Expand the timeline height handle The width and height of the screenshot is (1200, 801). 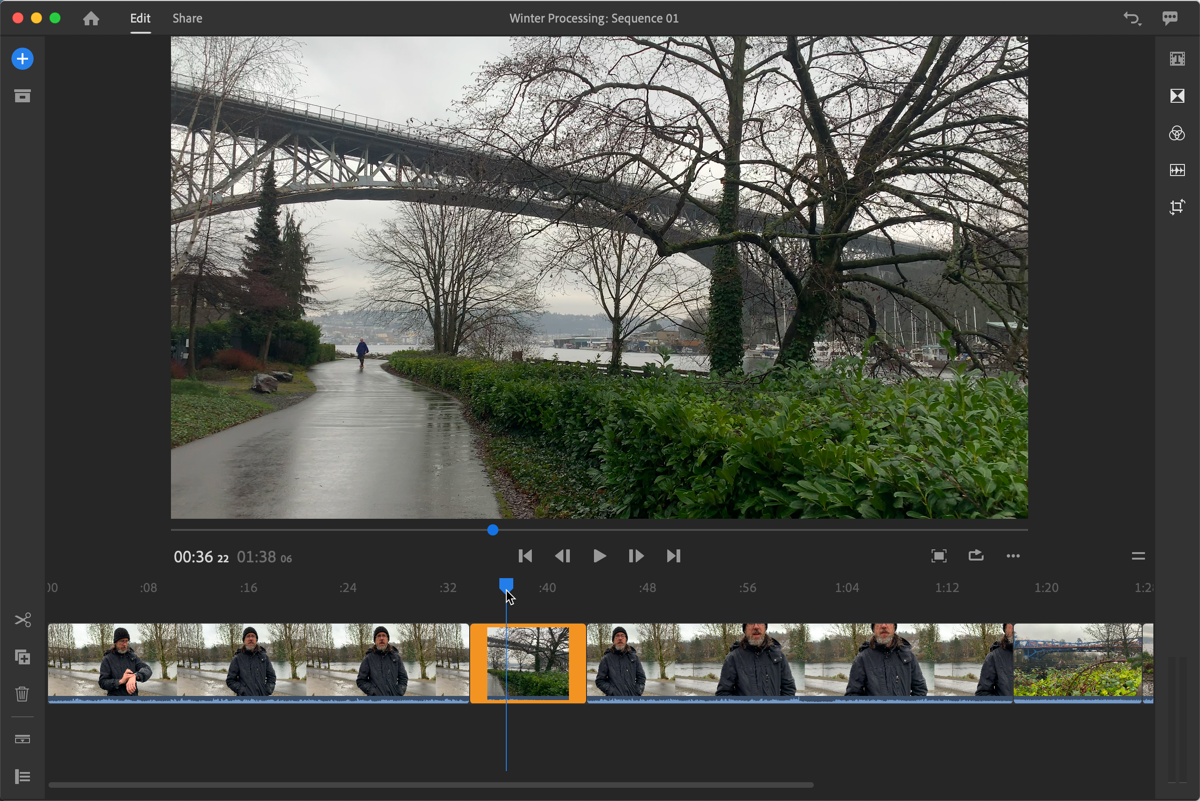(1138, 556)
